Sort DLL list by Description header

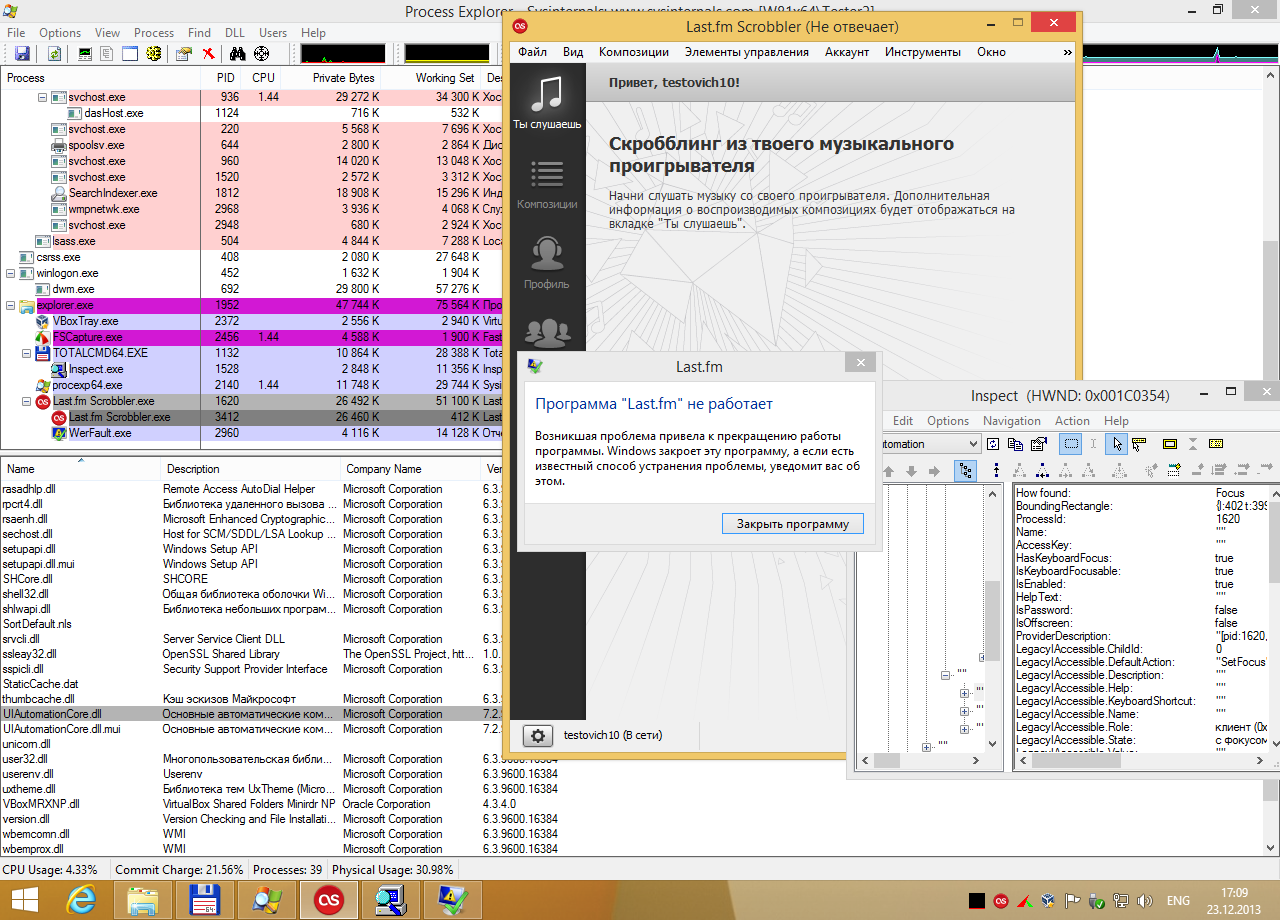250,469
